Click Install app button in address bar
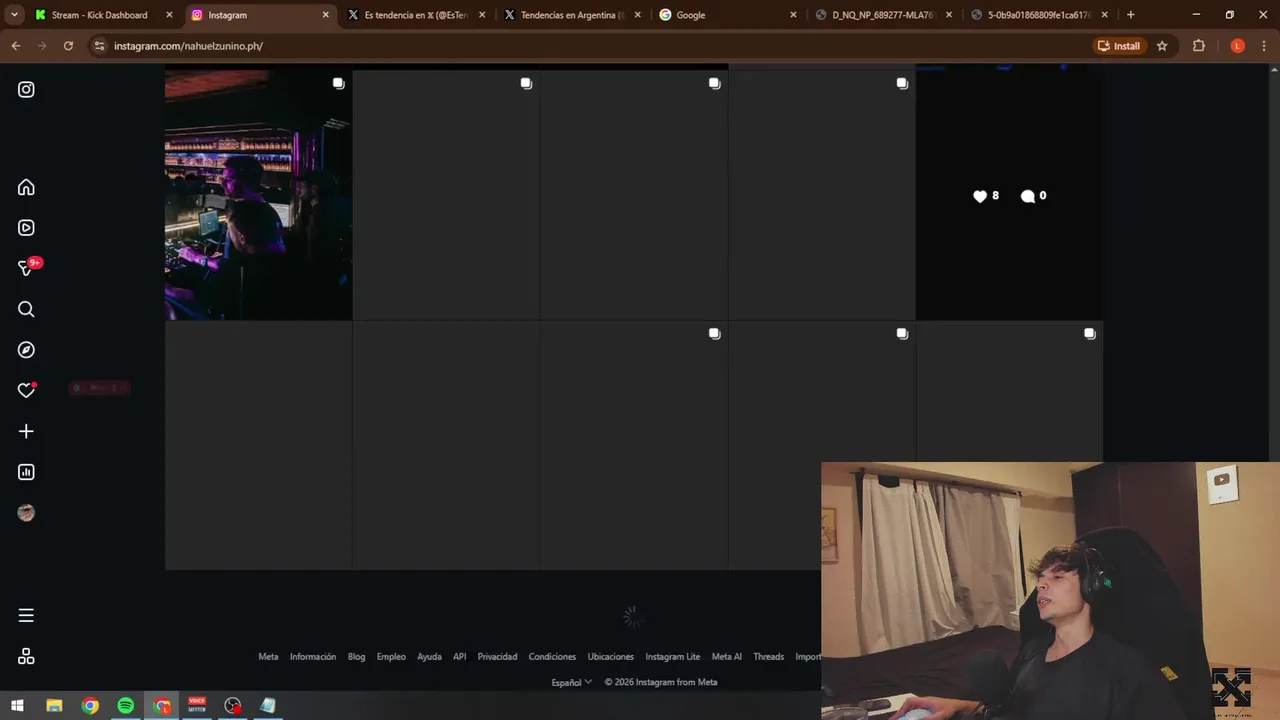The width and height of the screenshot is (1280, 720). tap(1119, 46)
